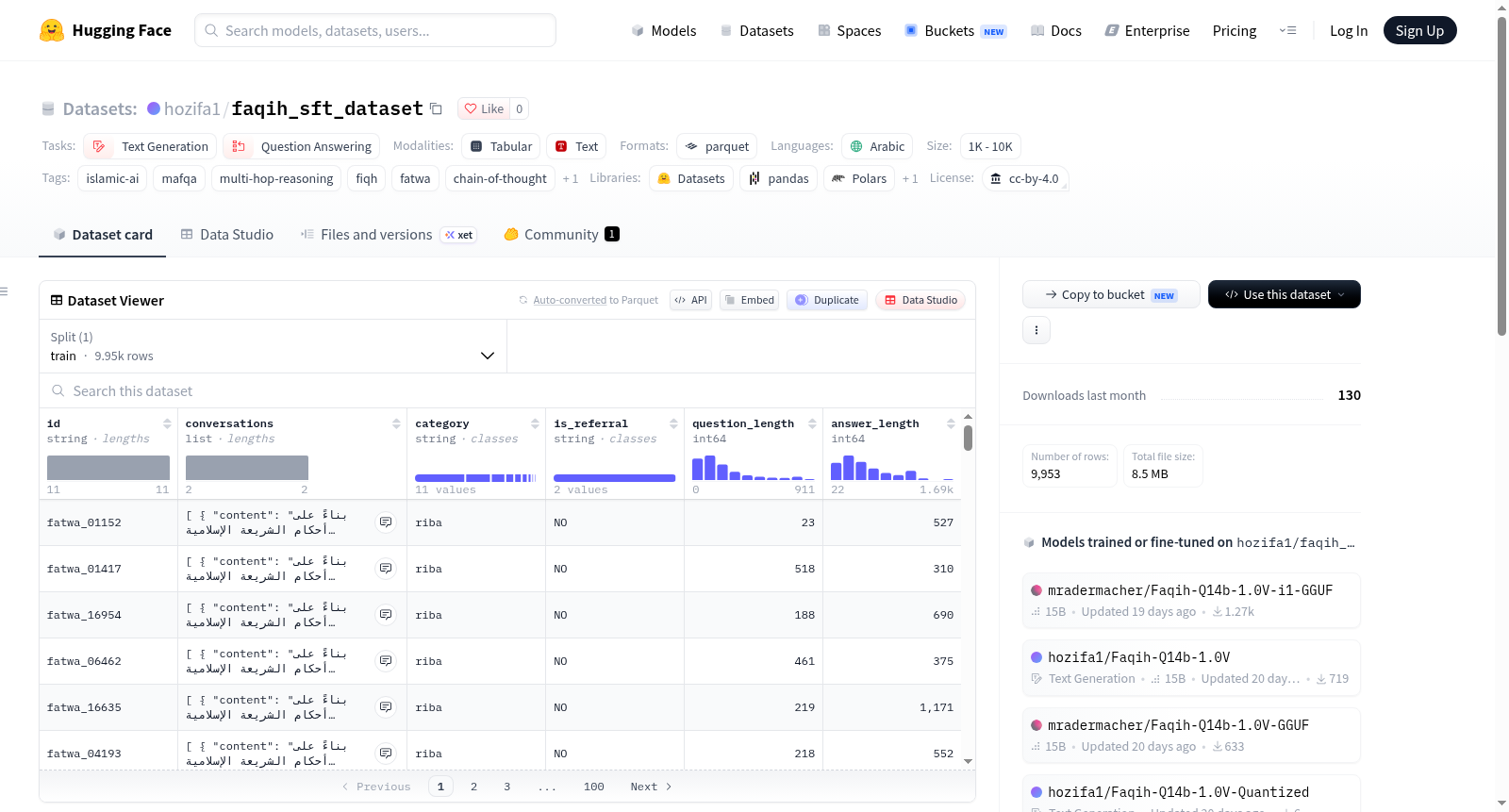The height and width of the screenshot is (812, 1509).
Task: Click the Duplicate button
Action: point(827,300)
